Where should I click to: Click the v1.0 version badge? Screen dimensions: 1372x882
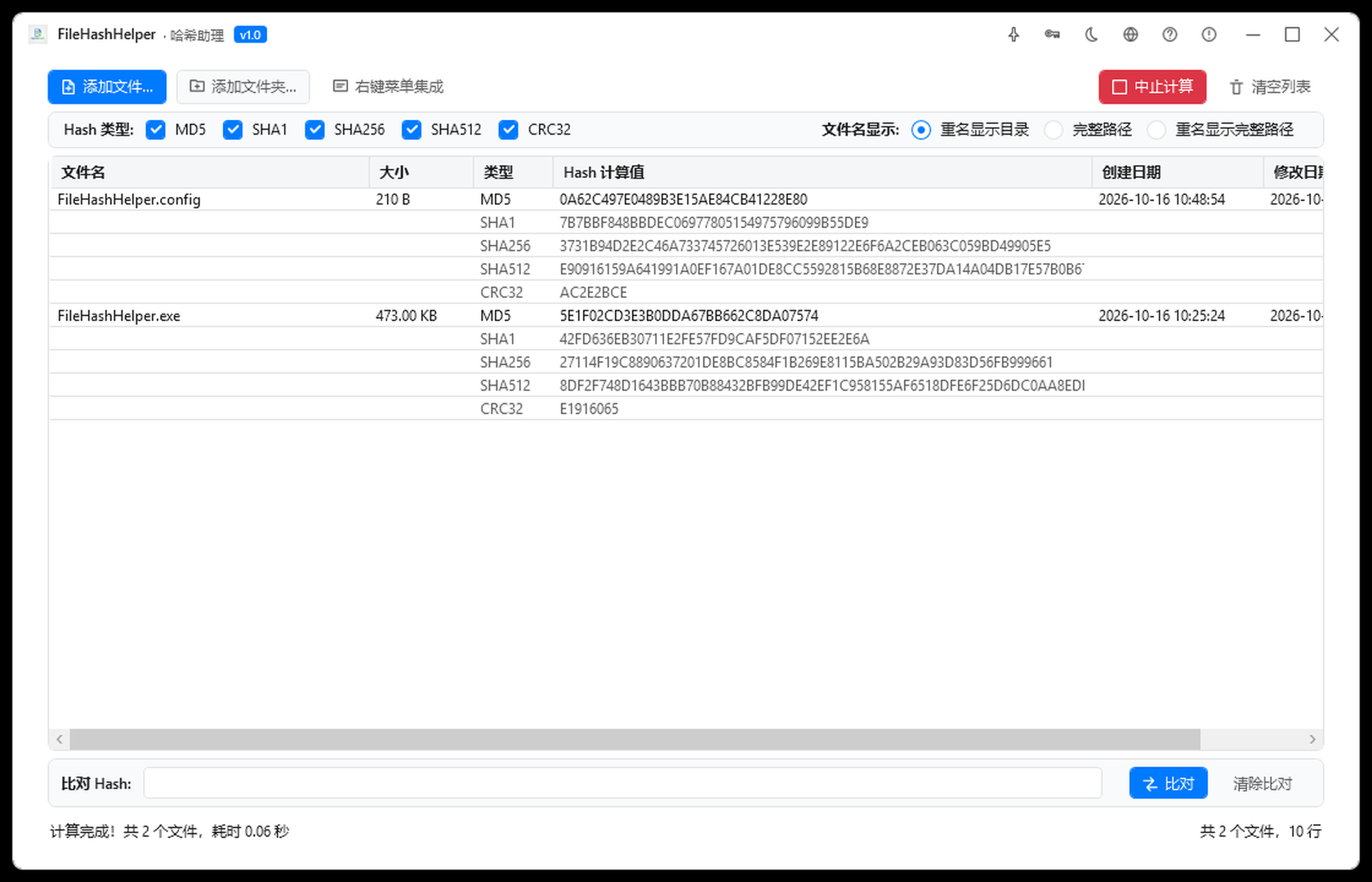click(251, 35)
